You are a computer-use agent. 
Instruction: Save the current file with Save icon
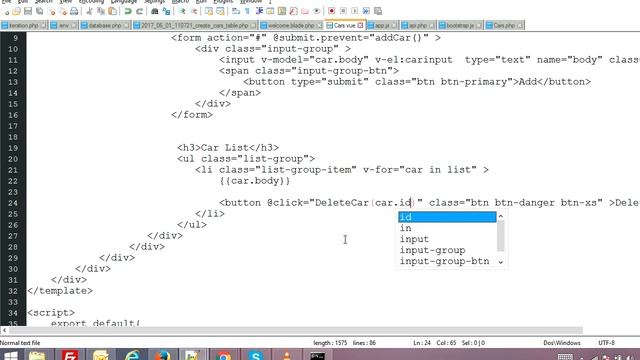27,11
